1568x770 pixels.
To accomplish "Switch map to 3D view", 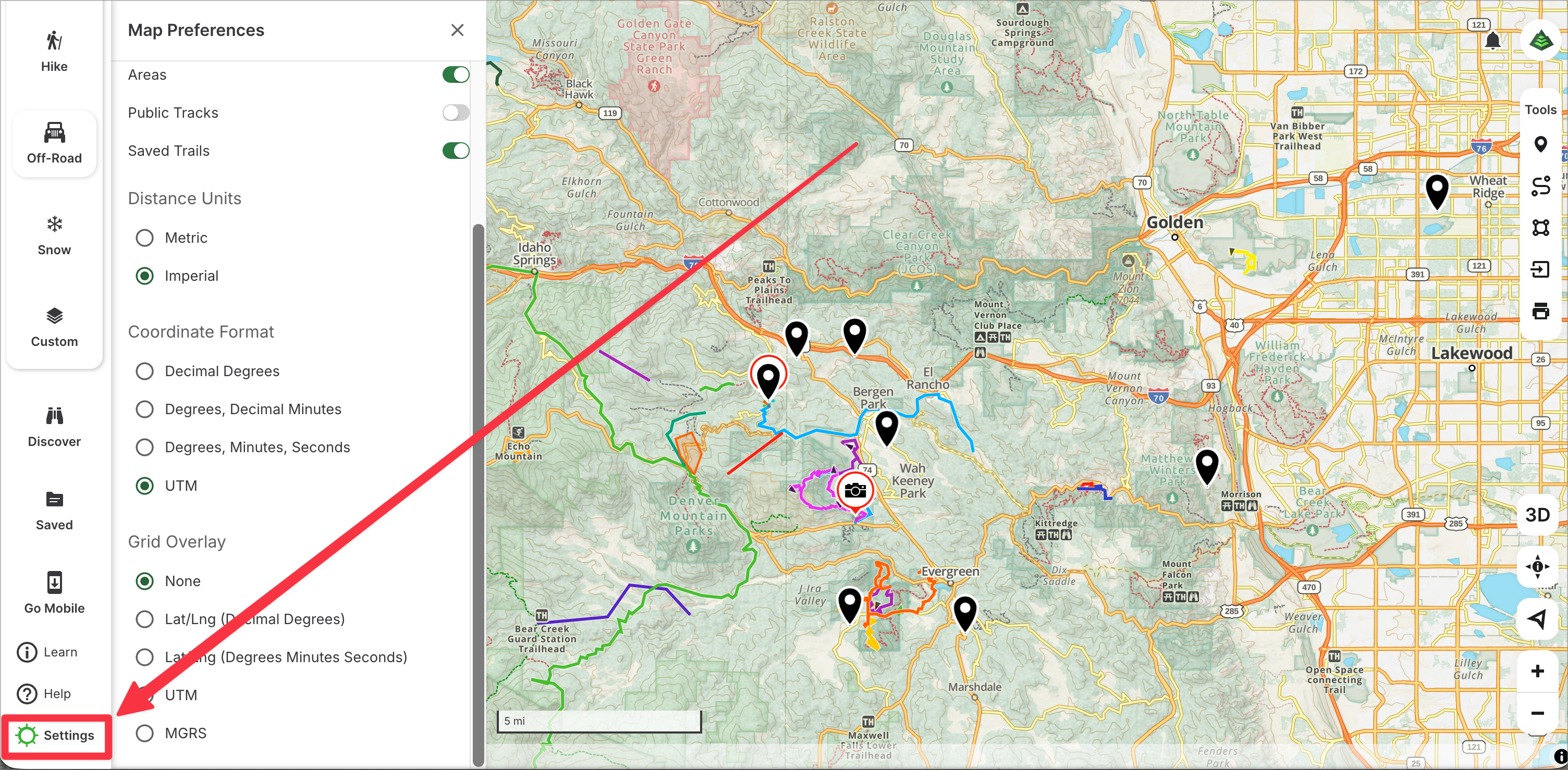I will [x=1537, y=515].
